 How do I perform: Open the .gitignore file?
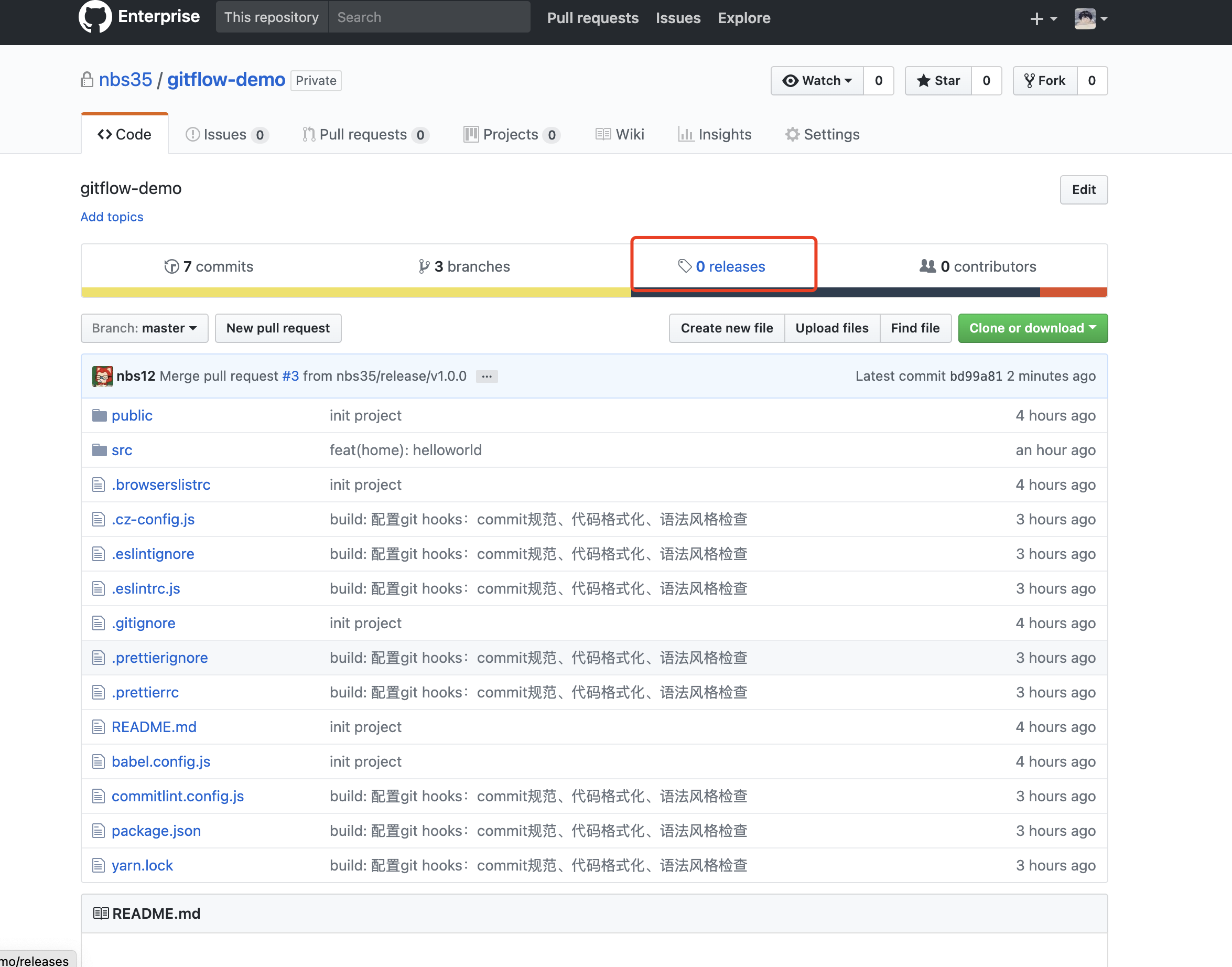click(x=143, y=623)
